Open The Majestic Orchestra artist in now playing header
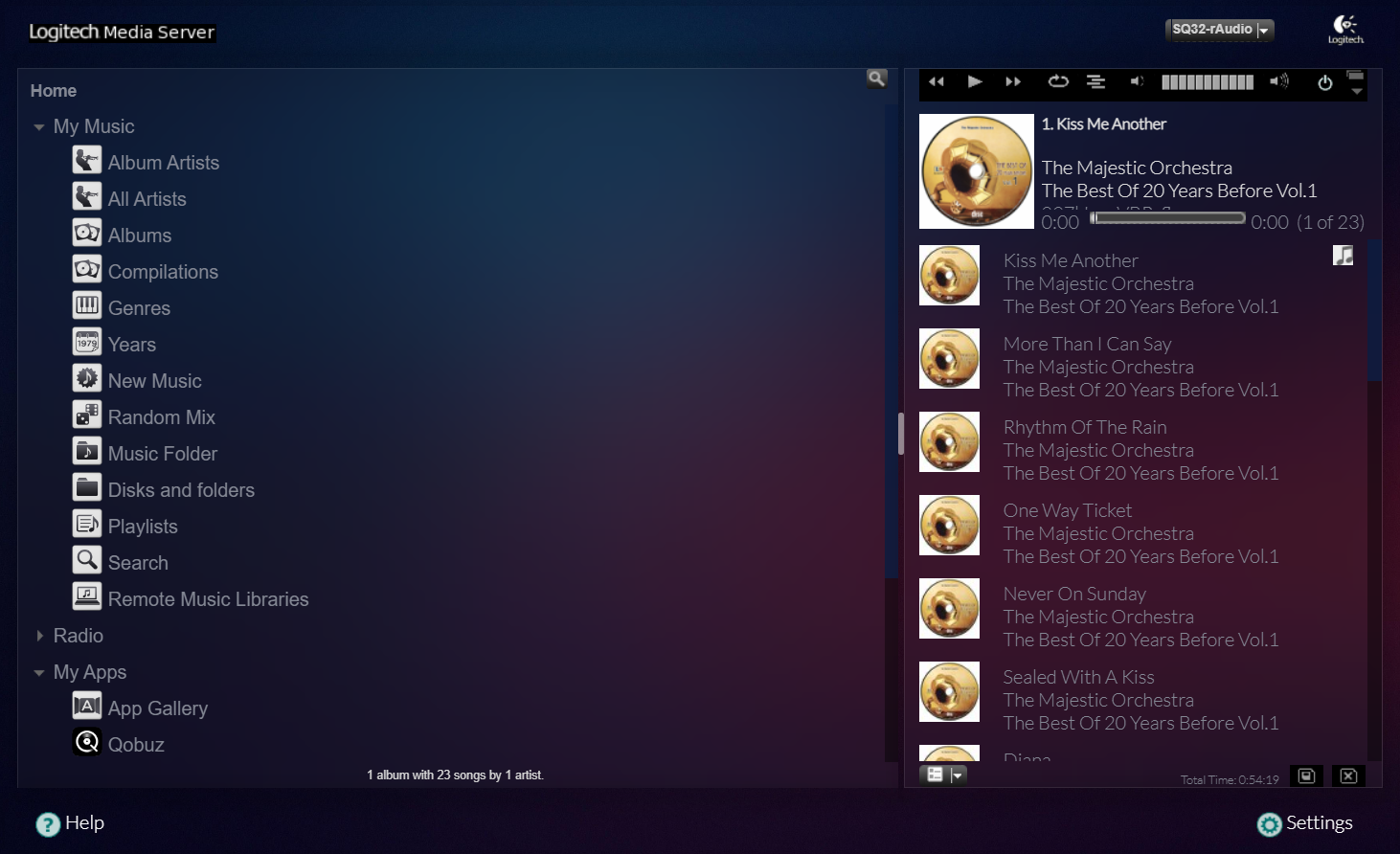Viewport: 1400px width, 854px height. (x=1137, y=168)
